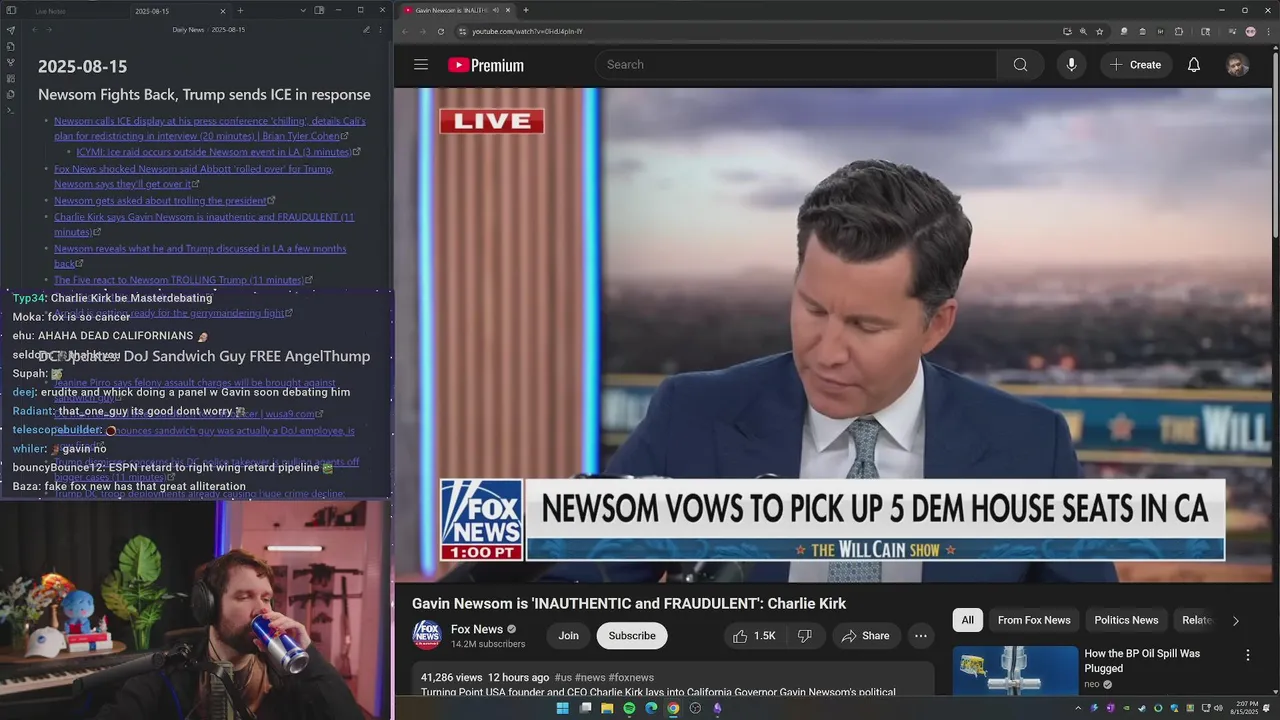The image size is (1280, 720).
Task: Open Spotify from the taskbar
Action: [629, 708]
